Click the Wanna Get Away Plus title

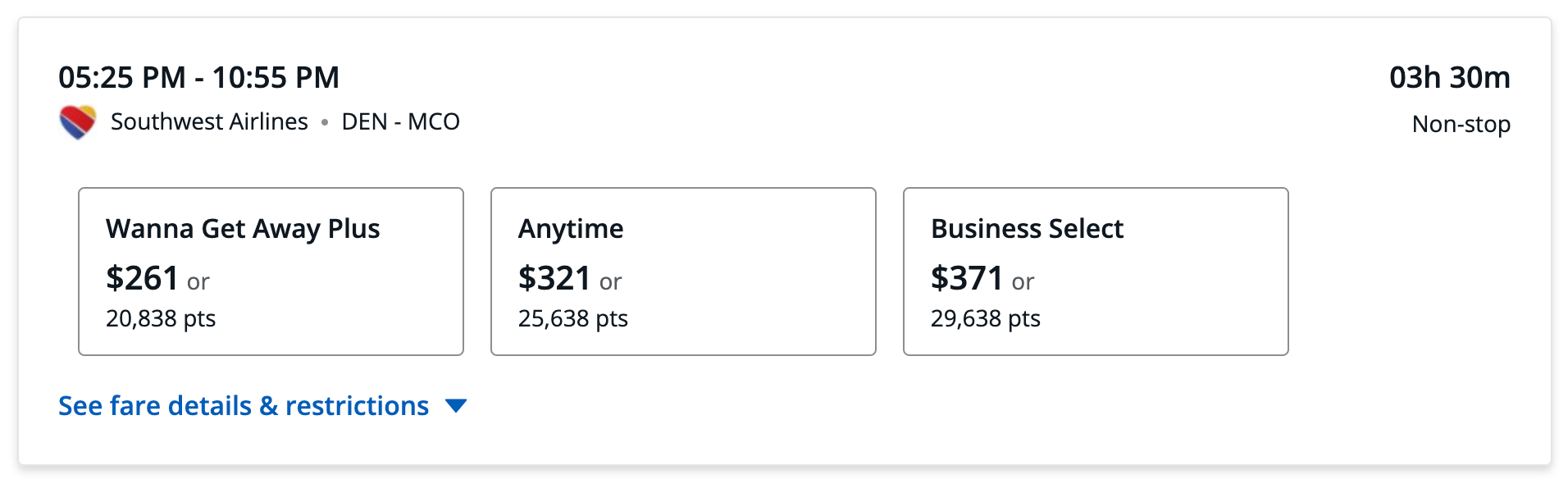(243, 229)
